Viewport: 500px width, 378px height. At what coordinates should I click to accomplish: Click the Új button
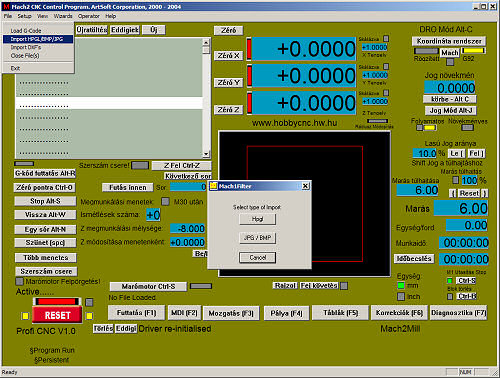click(x=154, y=30)
